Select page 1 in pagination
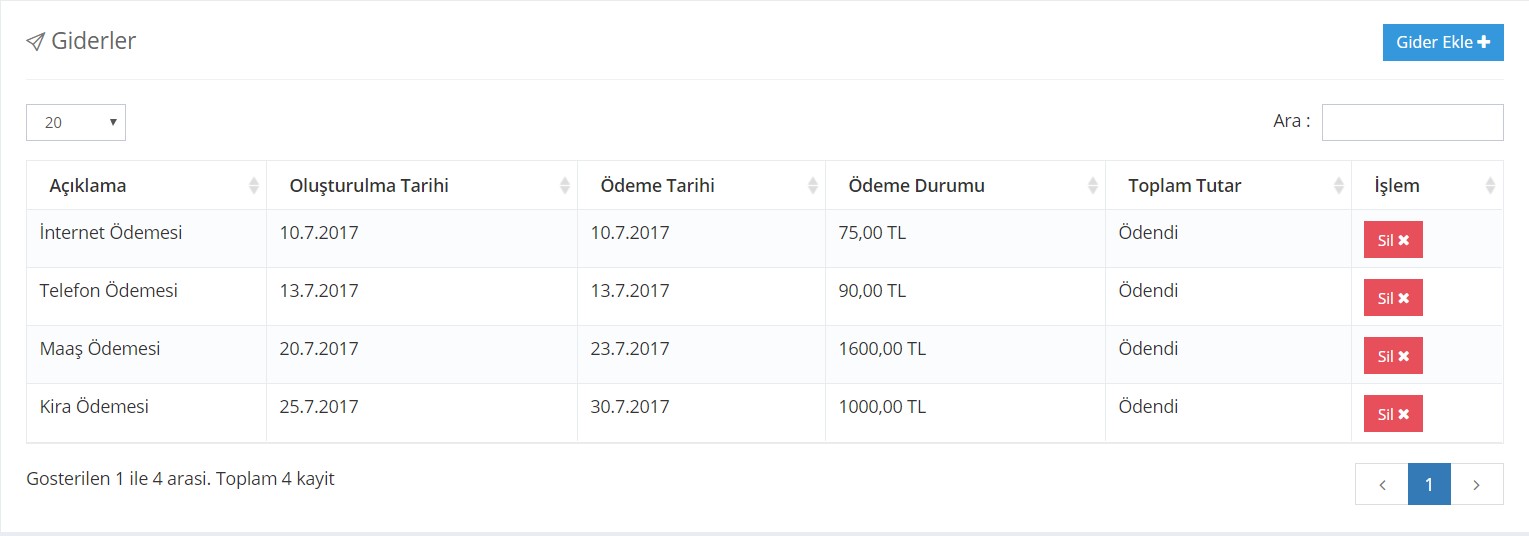Screen dimensions: 1529x536 tap(1429, 484)
